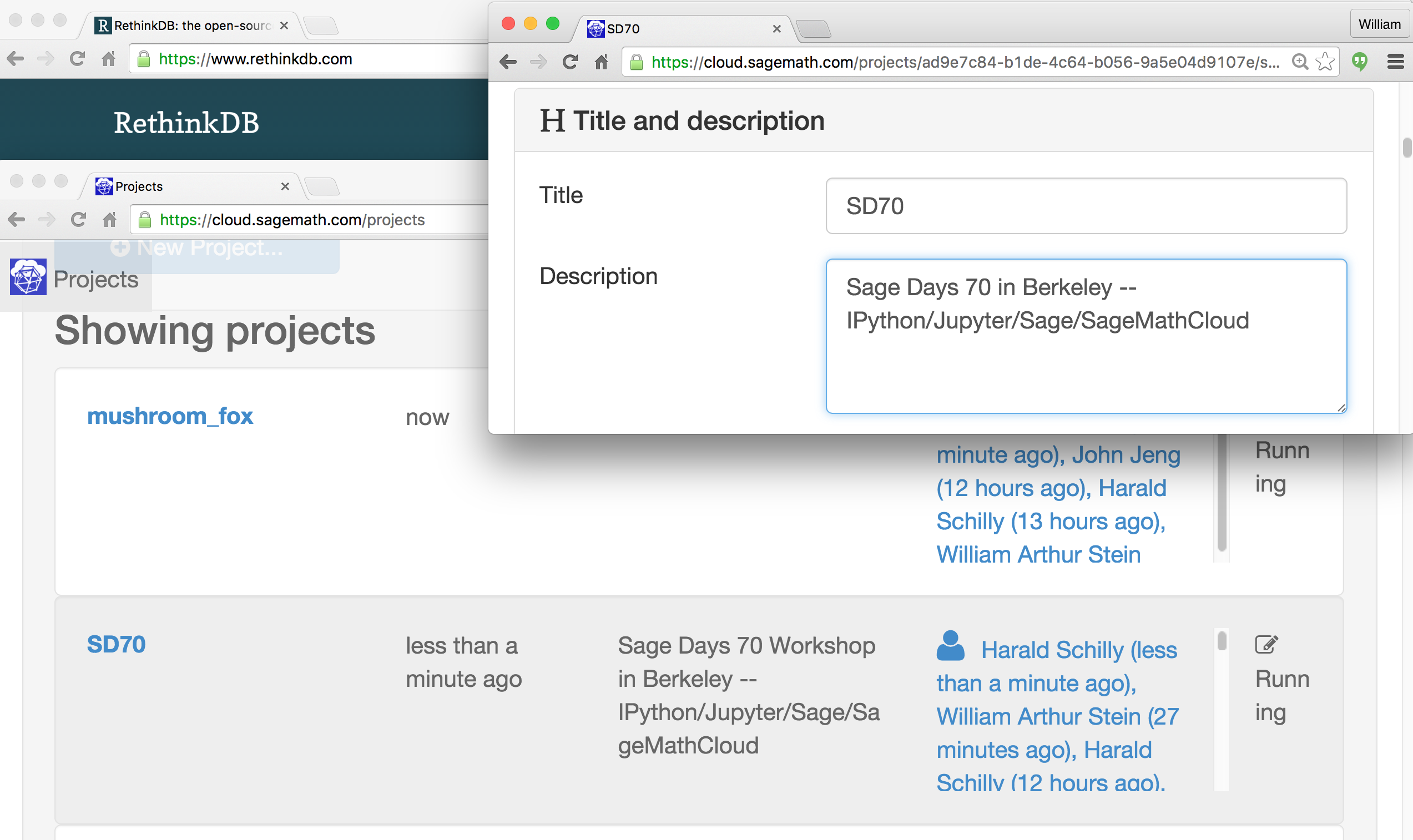The width and height of the screenshot is (1413, 840).
Task: Open the SD70 project link
Action: [x=116, y=645]
